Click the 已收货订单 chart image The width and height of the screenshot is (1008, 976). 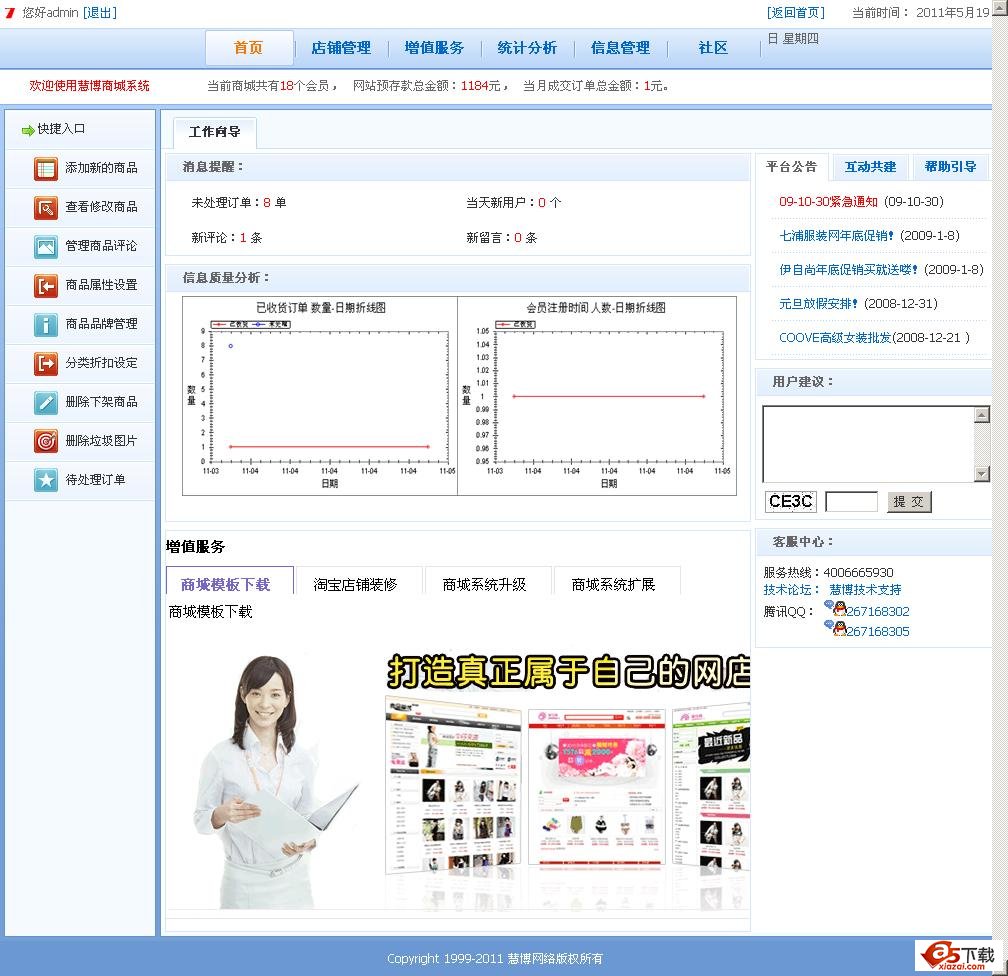pos(320,396)
